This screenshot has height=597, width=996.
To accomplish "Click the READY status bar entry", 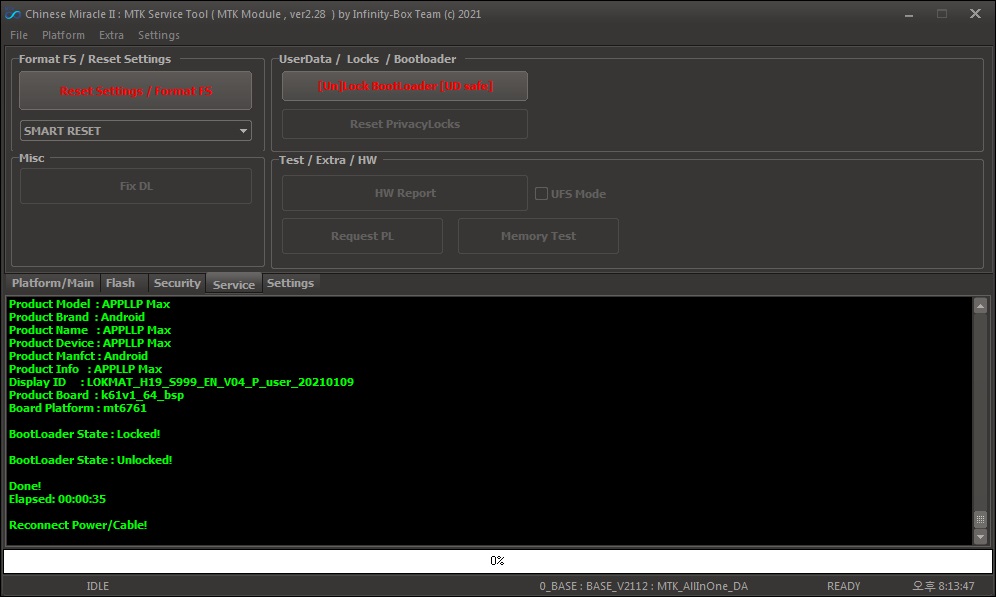I will (x=844, y=586).
